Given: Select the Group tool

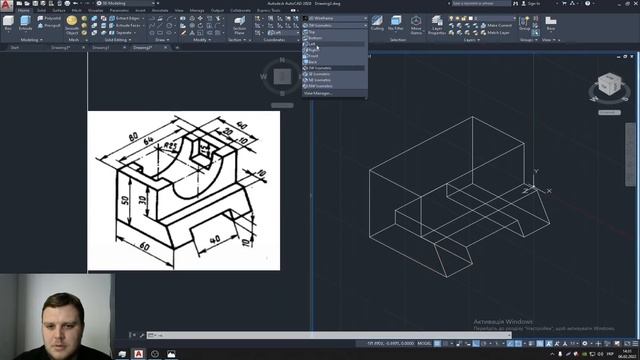Looking at the screenshot, I should 524,23.
